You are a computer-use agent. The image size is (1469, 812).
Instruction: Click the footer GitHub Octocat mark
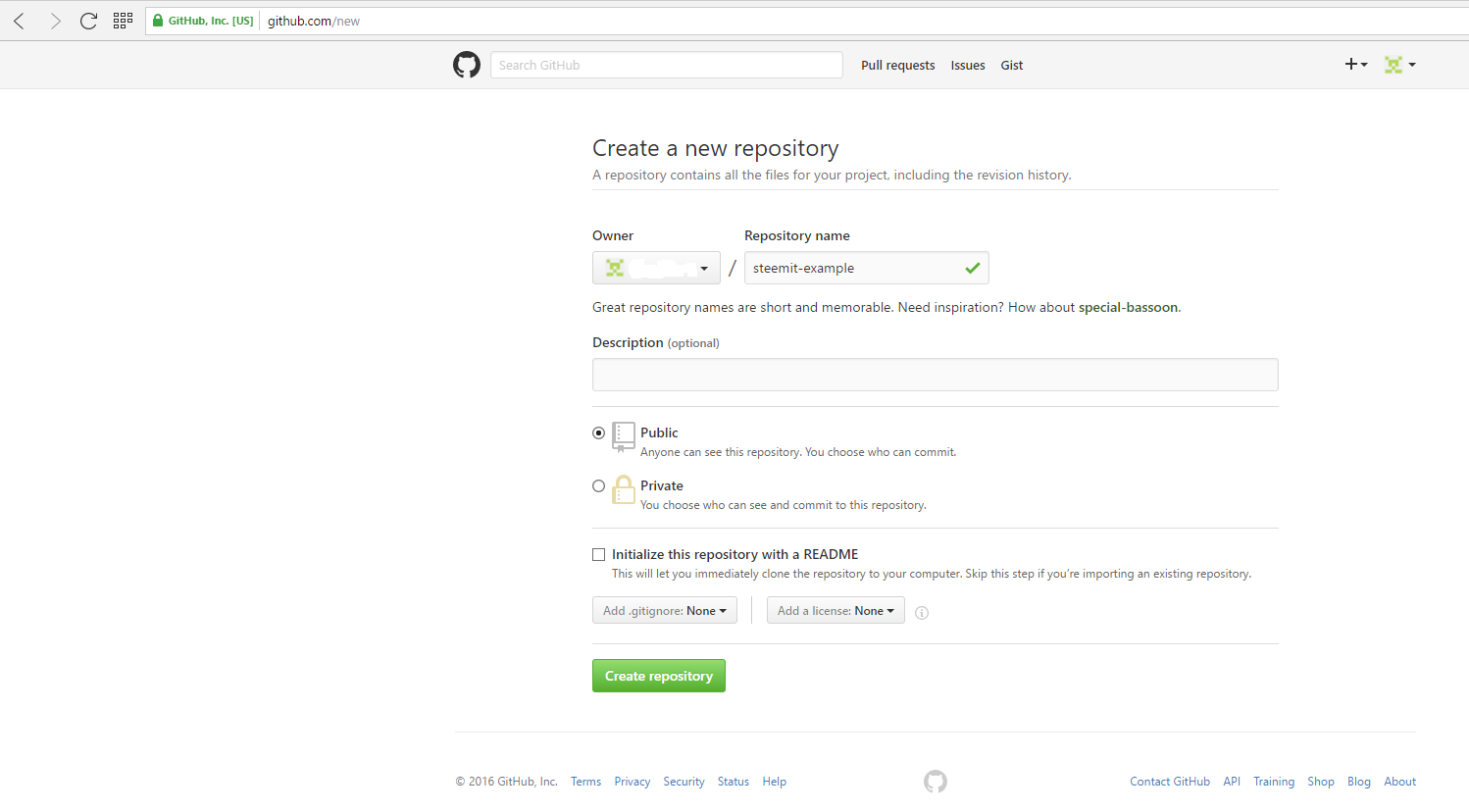tap(936, 781)
